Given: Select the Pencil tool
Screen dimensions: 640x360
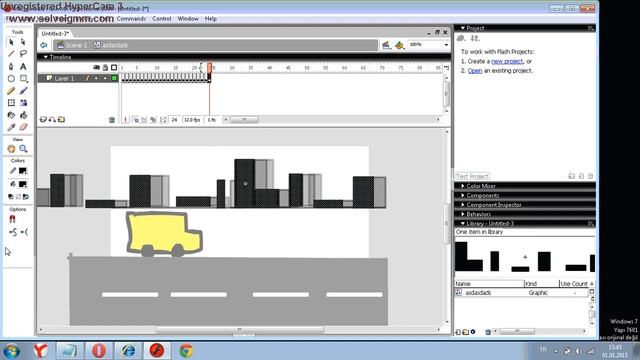Looking at the screenshot, I should [11, 91].
